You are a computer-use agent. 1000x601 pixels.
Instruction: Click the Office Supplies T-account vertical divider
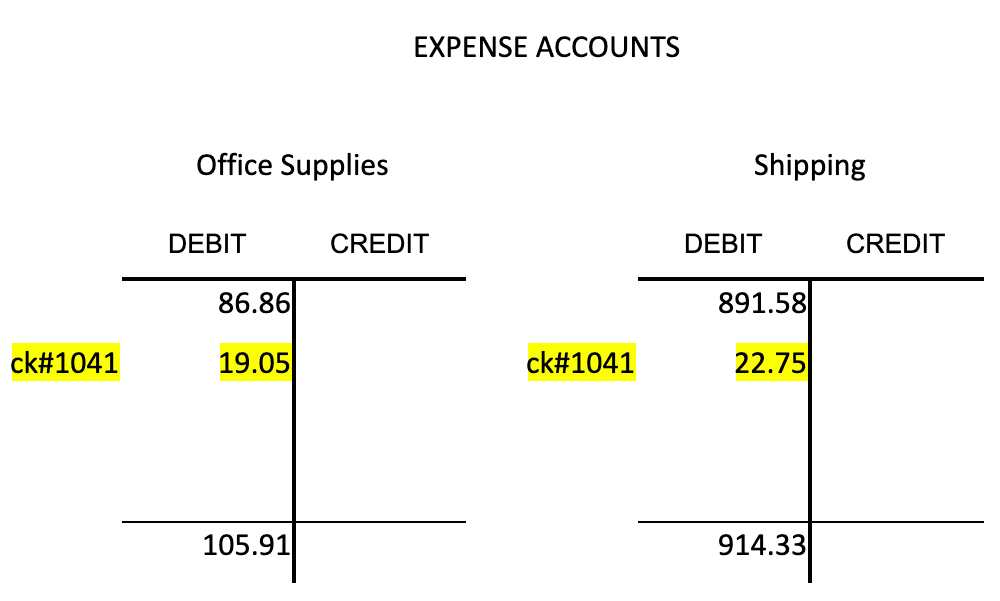294,431
